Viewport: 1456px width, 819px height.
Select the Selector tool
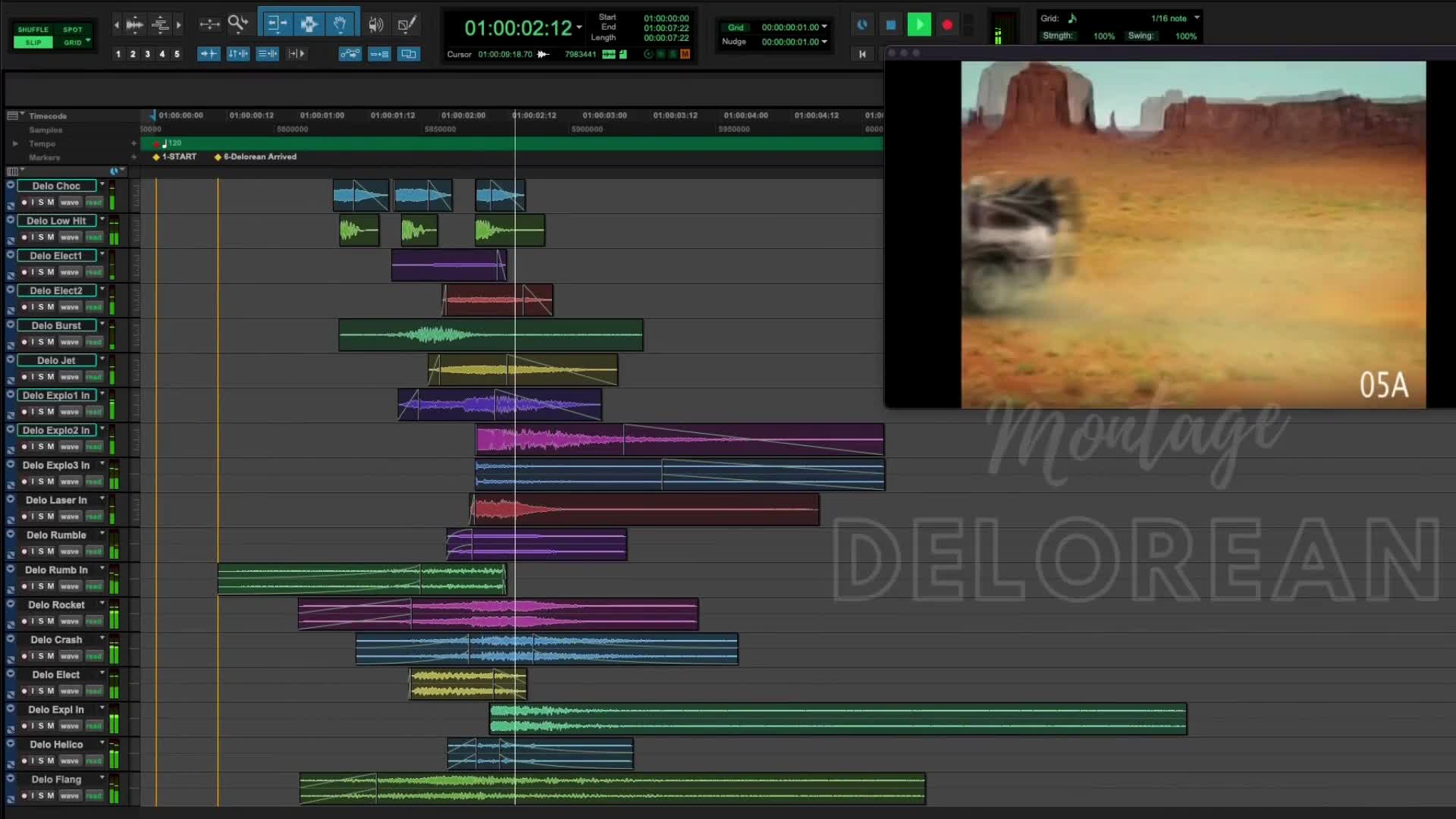309,24
